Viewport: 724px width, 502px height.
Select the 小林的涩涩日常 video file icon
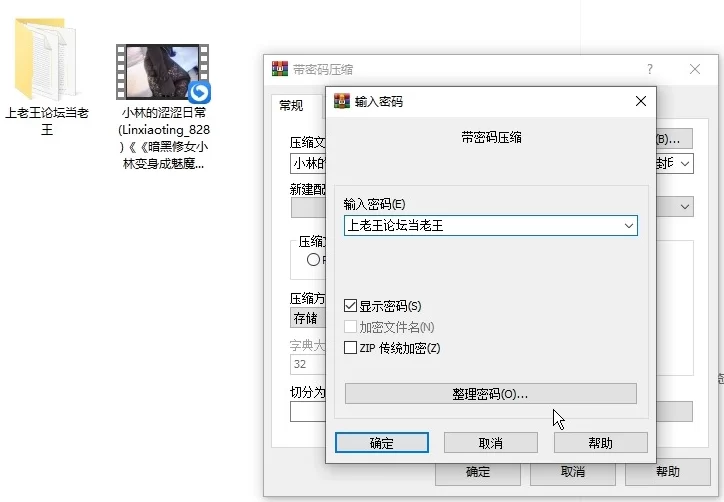click(162, 73)
